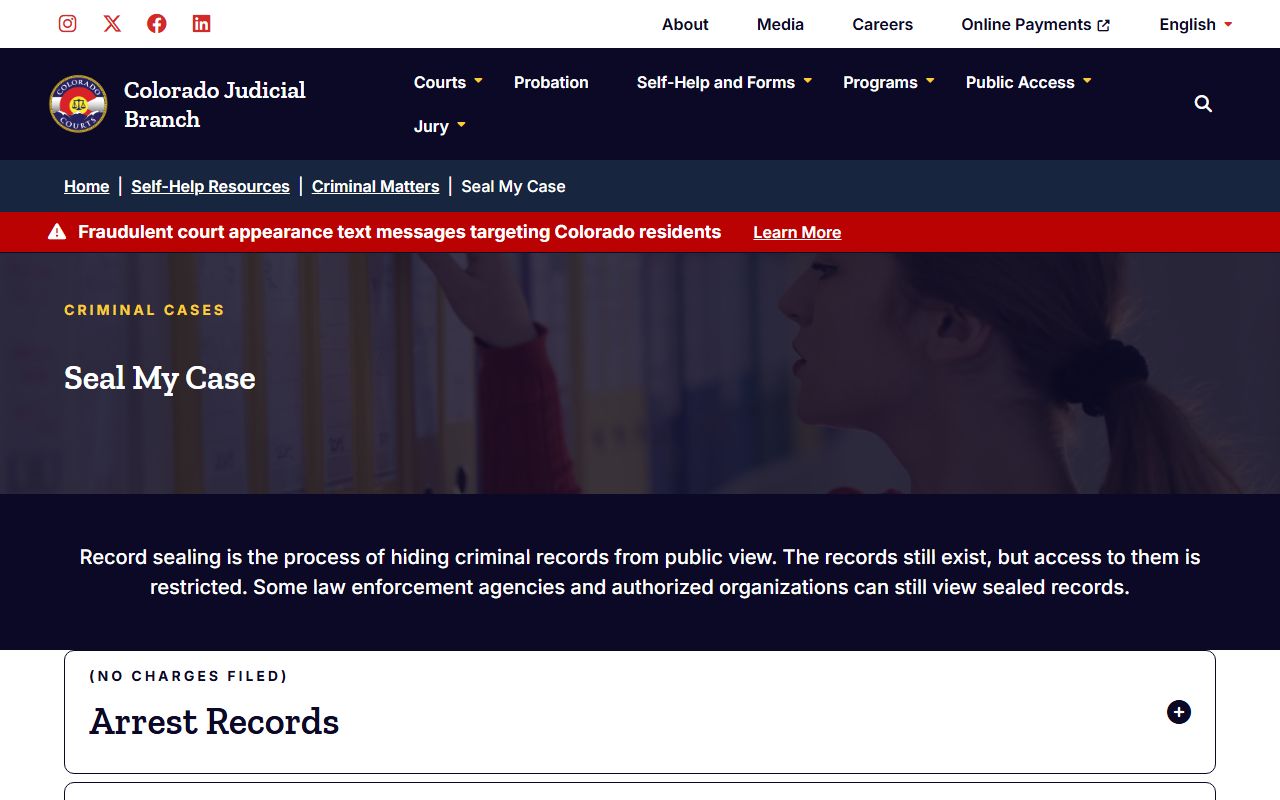This screenshot has height=800, width=1280.
Task: Go to Home breadcrumb
Action: pos(87,186)
